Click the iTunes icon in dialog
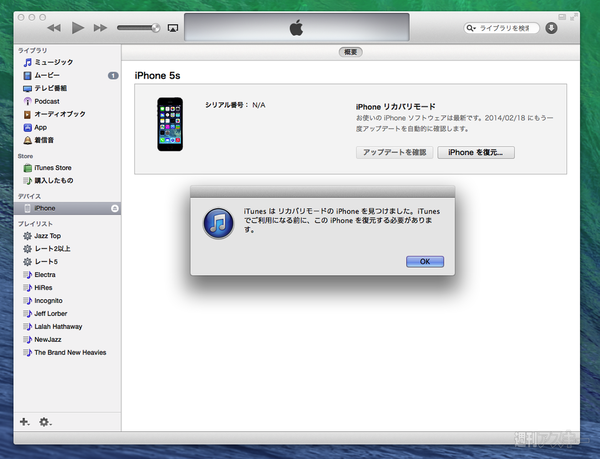 point(218,223)
